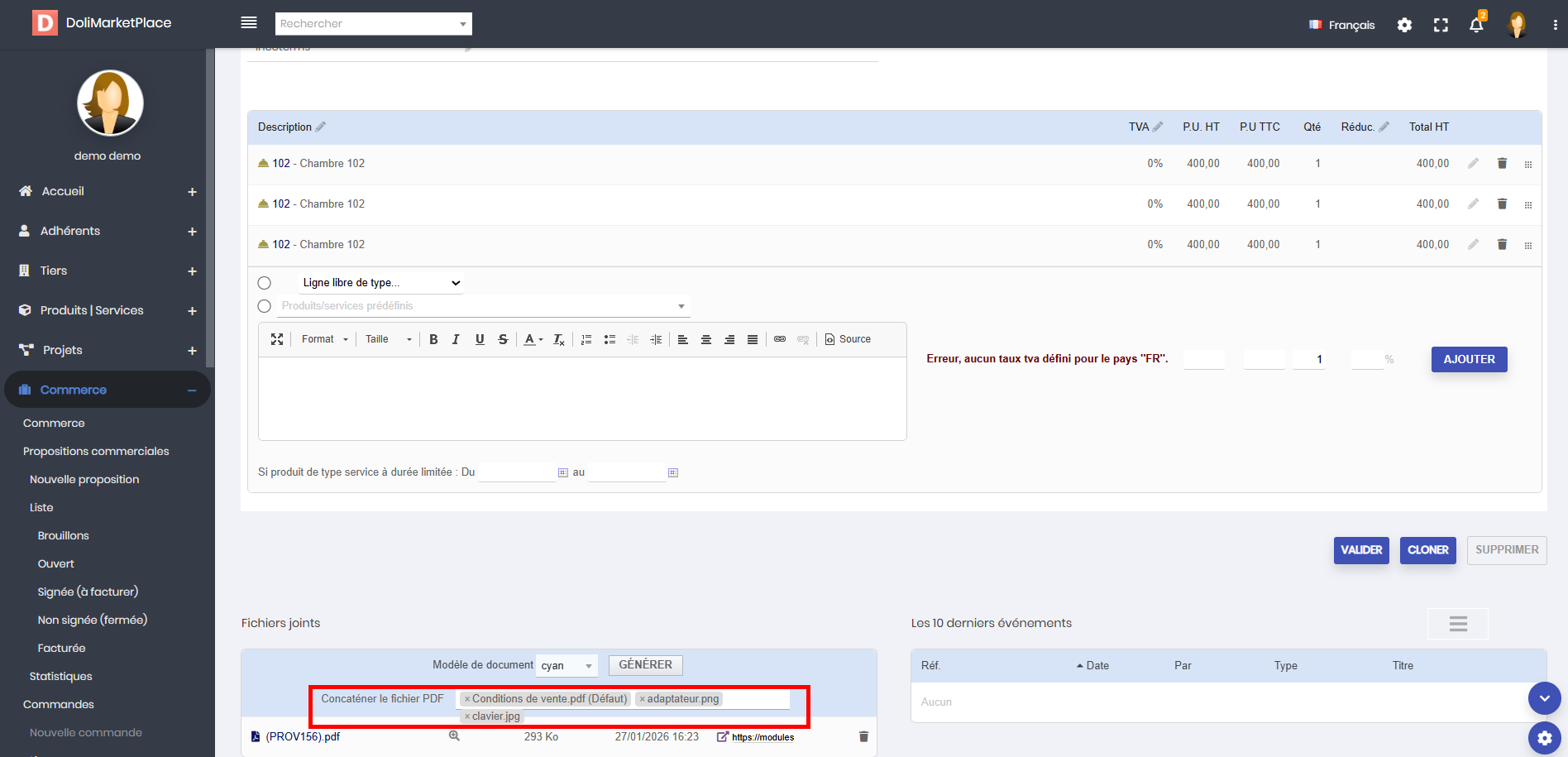
Task: Toggle the sidebar with hamburger menu
Action: coord(249,23)
